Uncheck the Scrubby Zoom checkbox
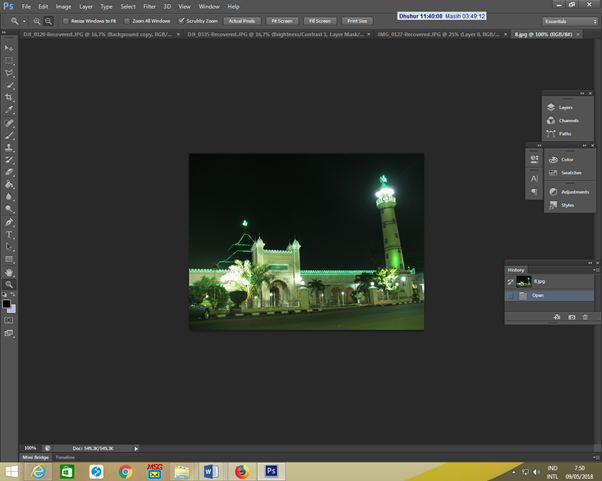The image size is (602, 481). [180, 20]
